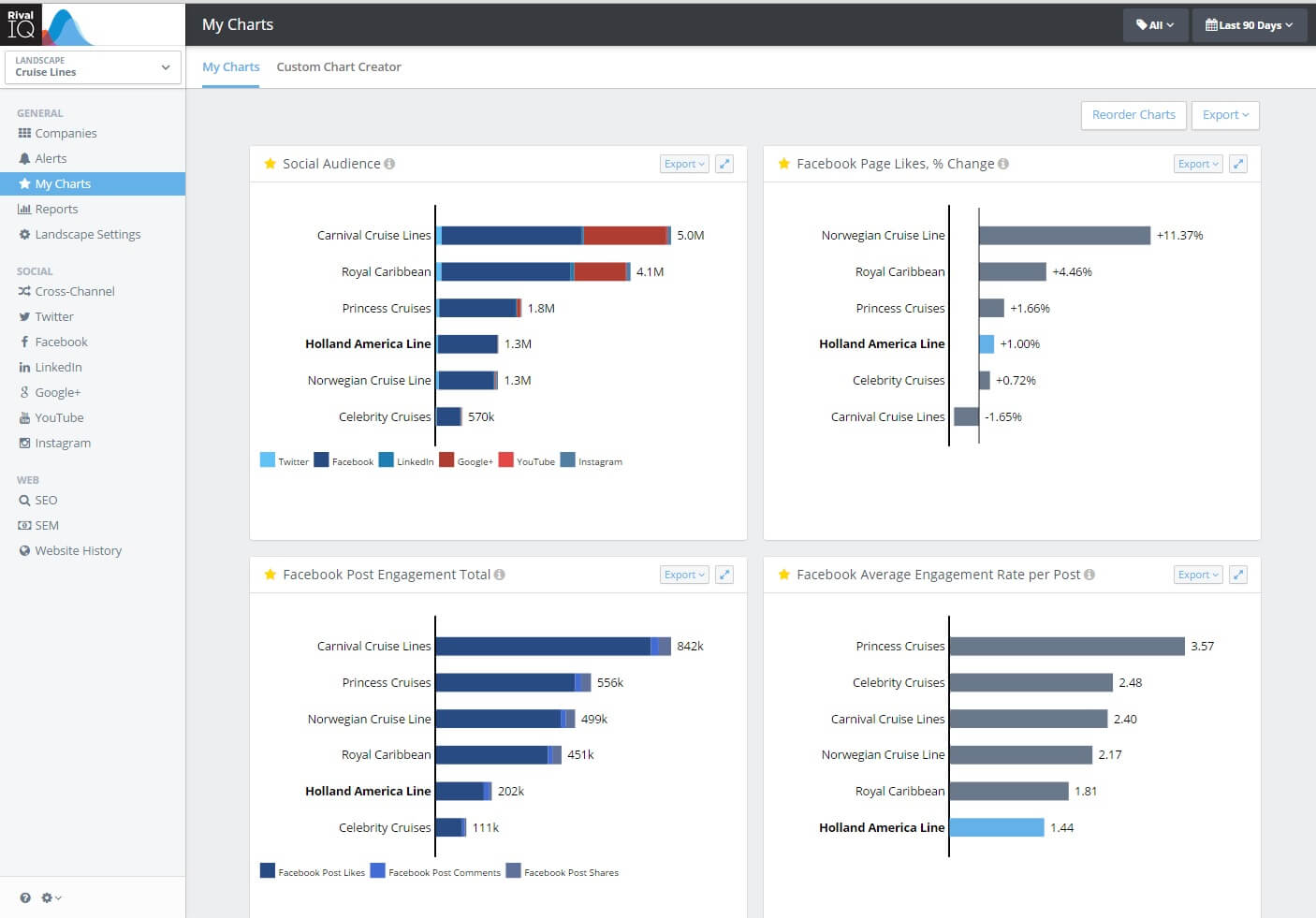Image resolution: width=1316 pixels, height=918 pixels.
Task: Switch to Custom Chart Creator tab
Action: coord(339,67)
